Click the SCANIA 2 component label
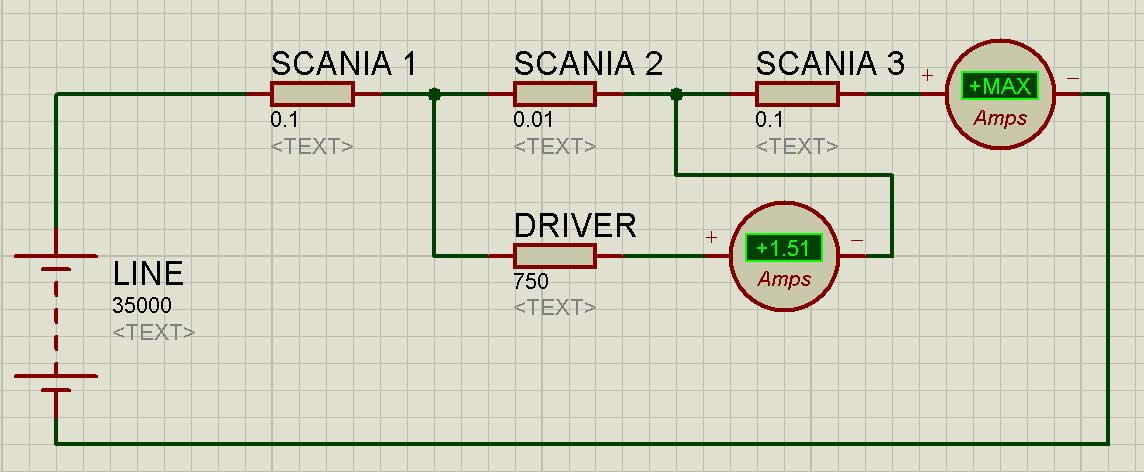This screenshot has height=472, width=1144. (588, 64)
